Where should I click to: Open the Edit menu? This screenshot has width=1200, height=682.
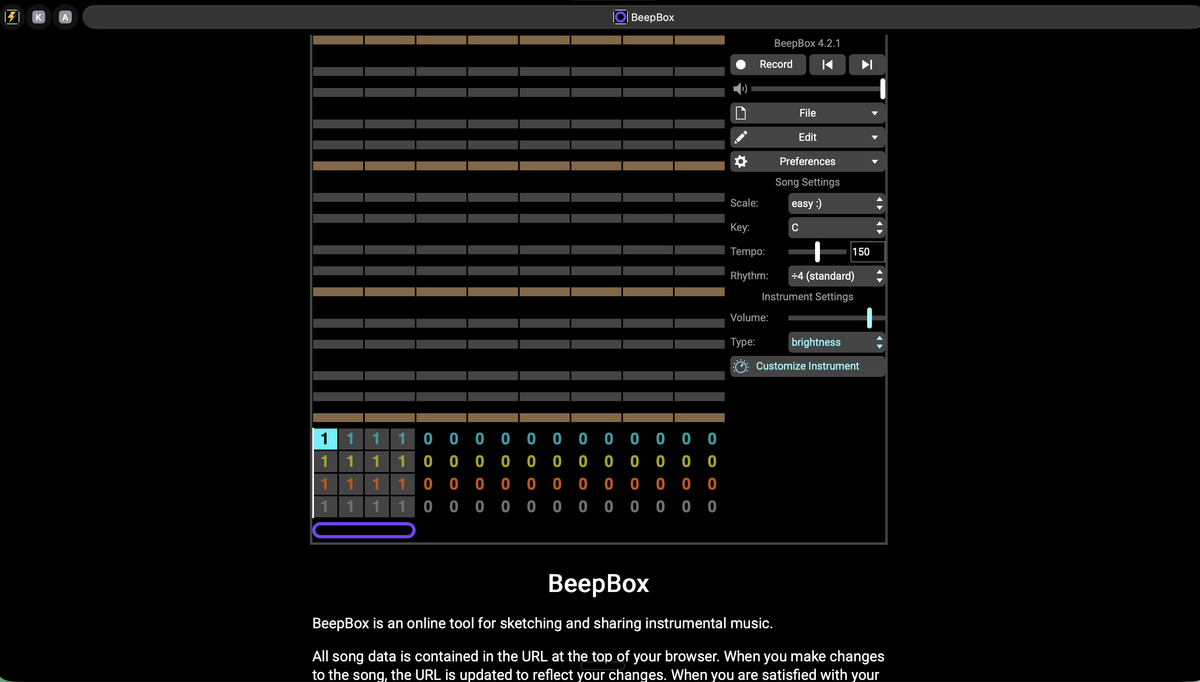(x=807, y=137)
